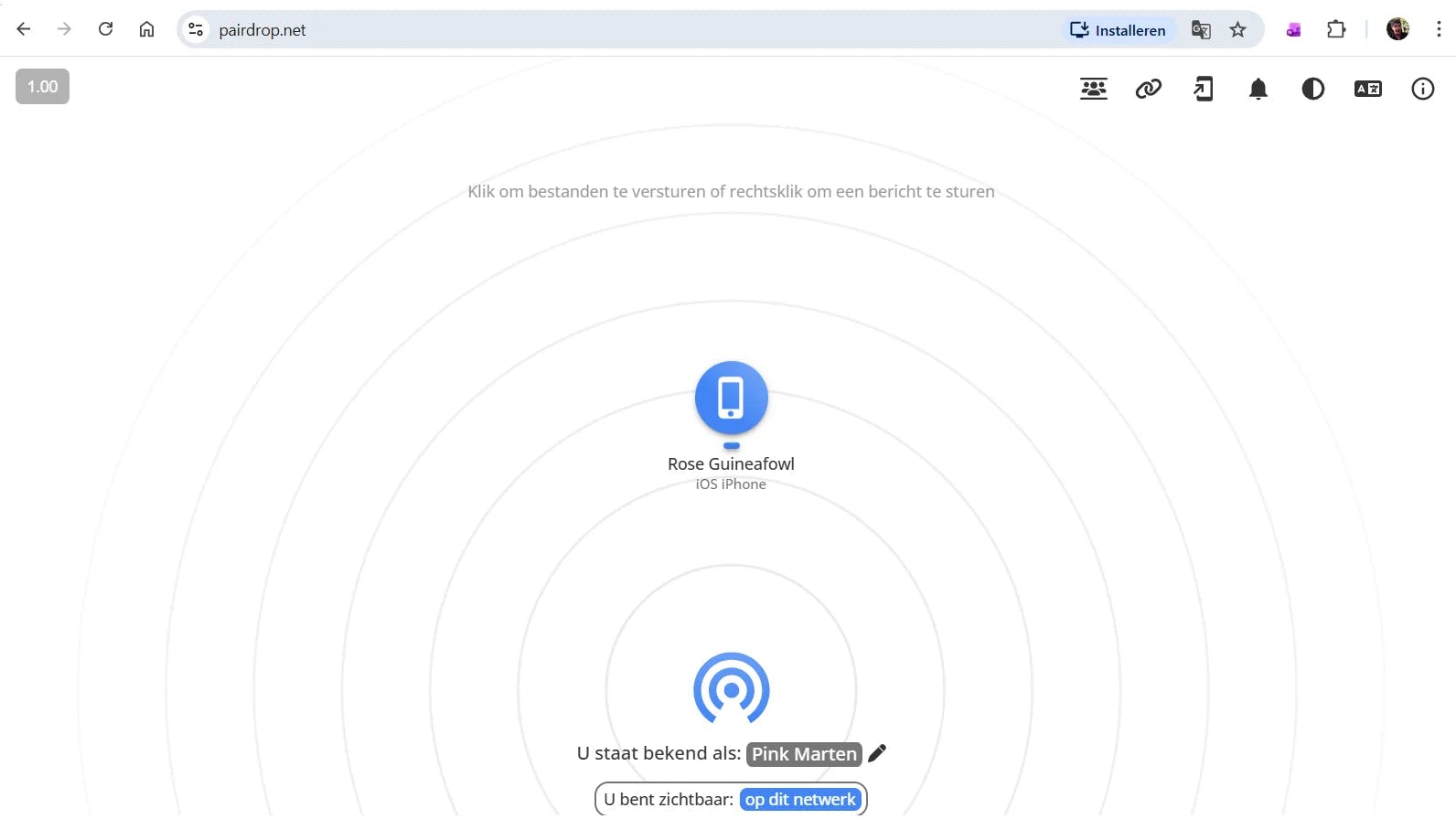Click the Rose Guineafowl device name

(731, 463)
